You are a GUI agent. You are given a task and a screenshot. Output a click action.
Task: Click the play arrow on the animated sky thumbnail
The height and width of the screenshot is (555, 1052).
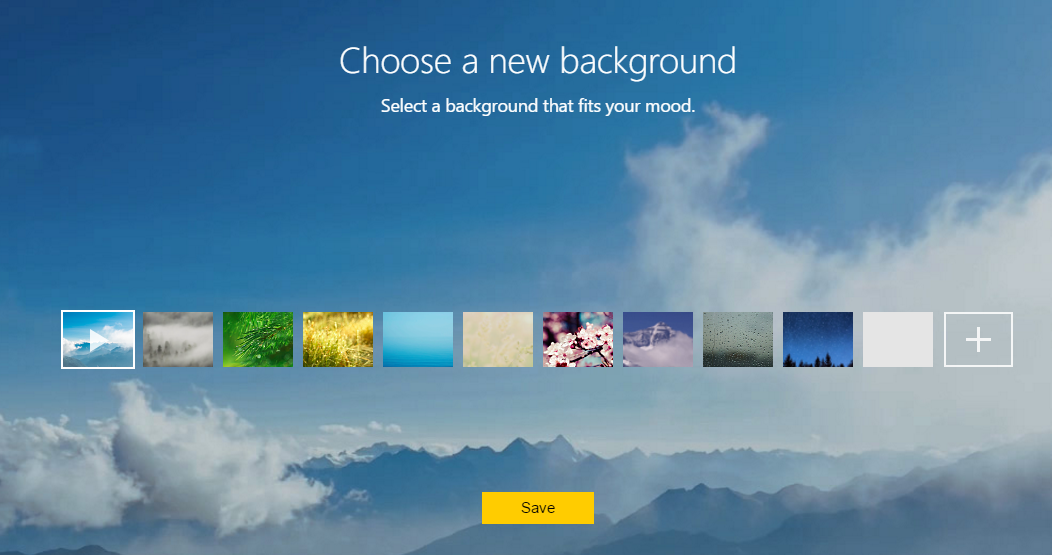(x=98, y=340)
